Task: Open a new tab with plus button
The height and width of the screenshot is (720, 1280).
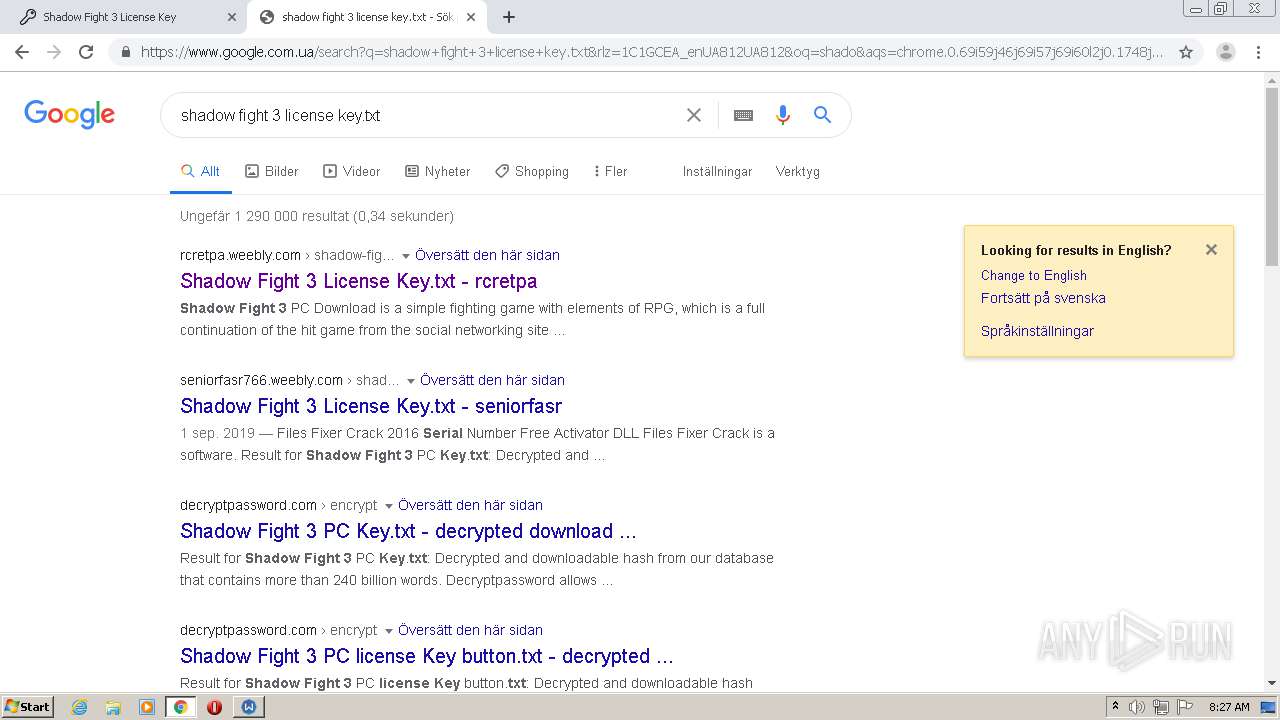Action: pyautogui.click(x=508, y=17)
